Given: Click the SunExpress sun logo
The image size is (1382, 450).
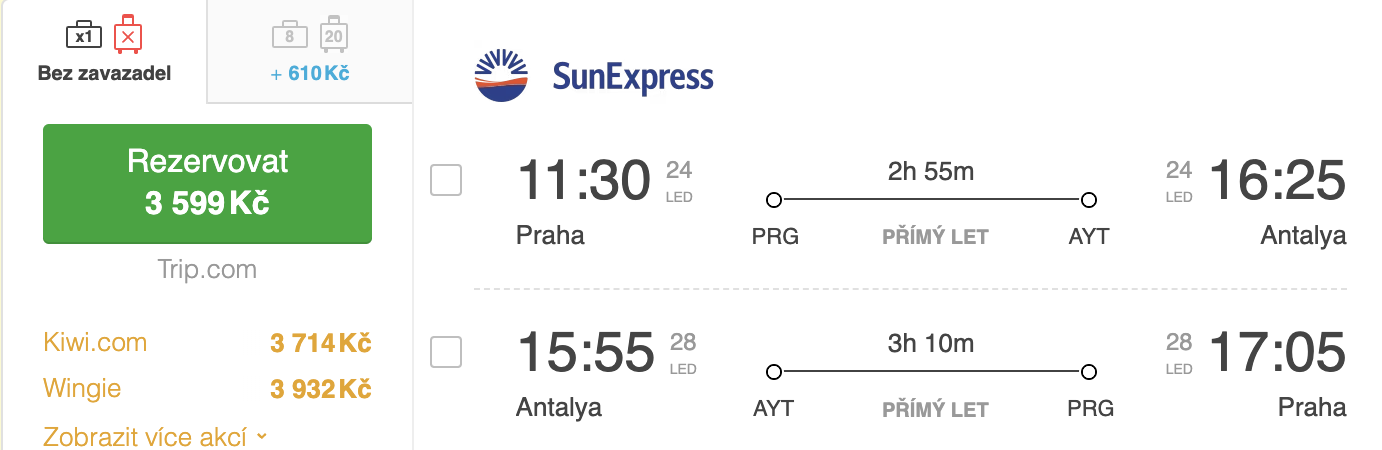Looking at the screenshot, I should 501,76.
